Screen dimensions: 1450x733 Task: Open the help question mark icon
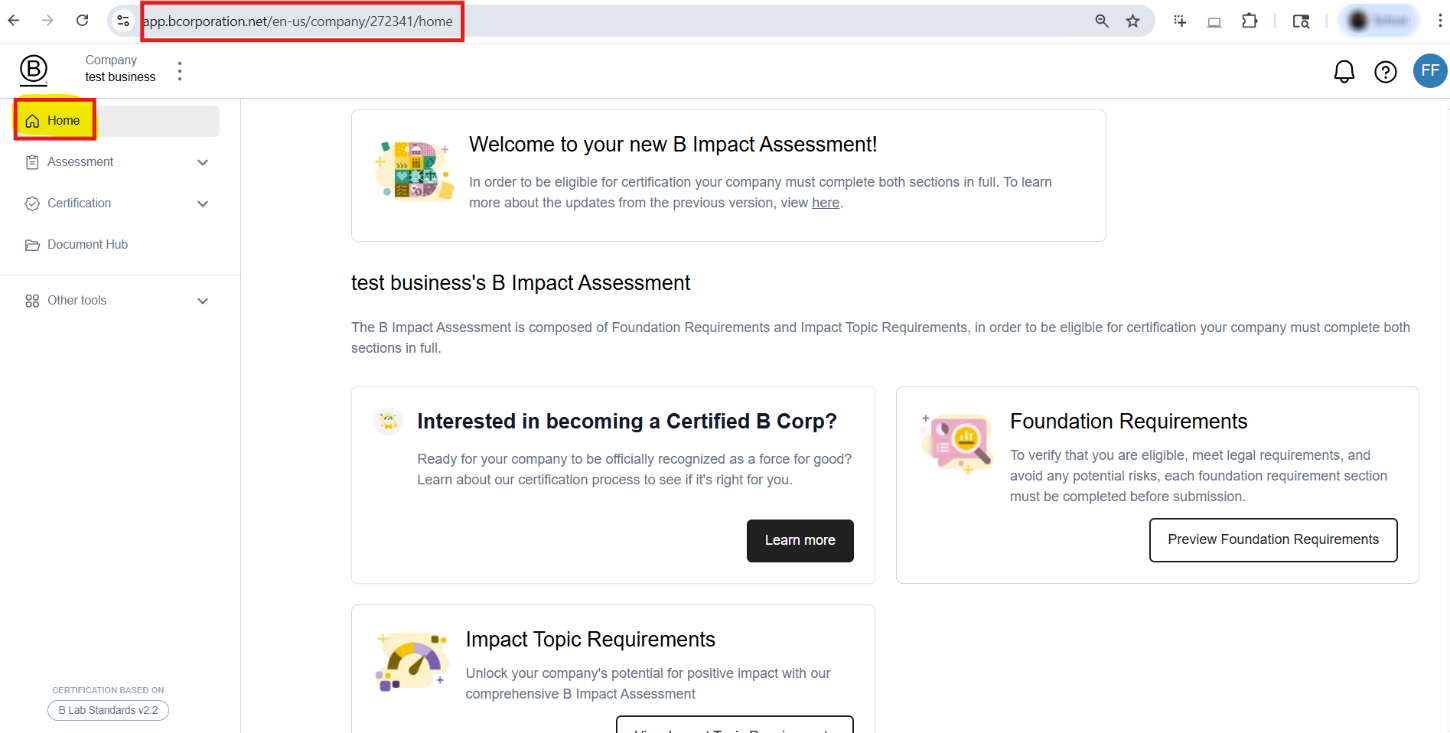click(x=1385, y=71)
